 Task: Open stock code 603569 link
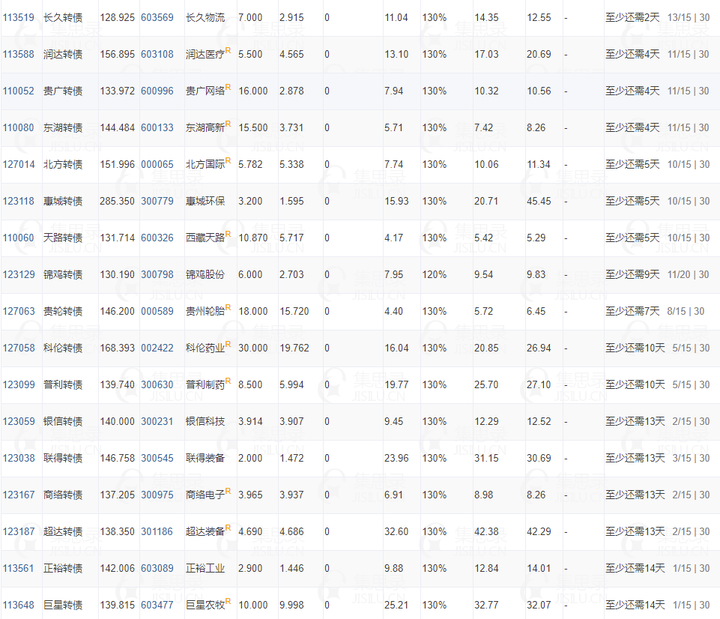pos(157,17)
